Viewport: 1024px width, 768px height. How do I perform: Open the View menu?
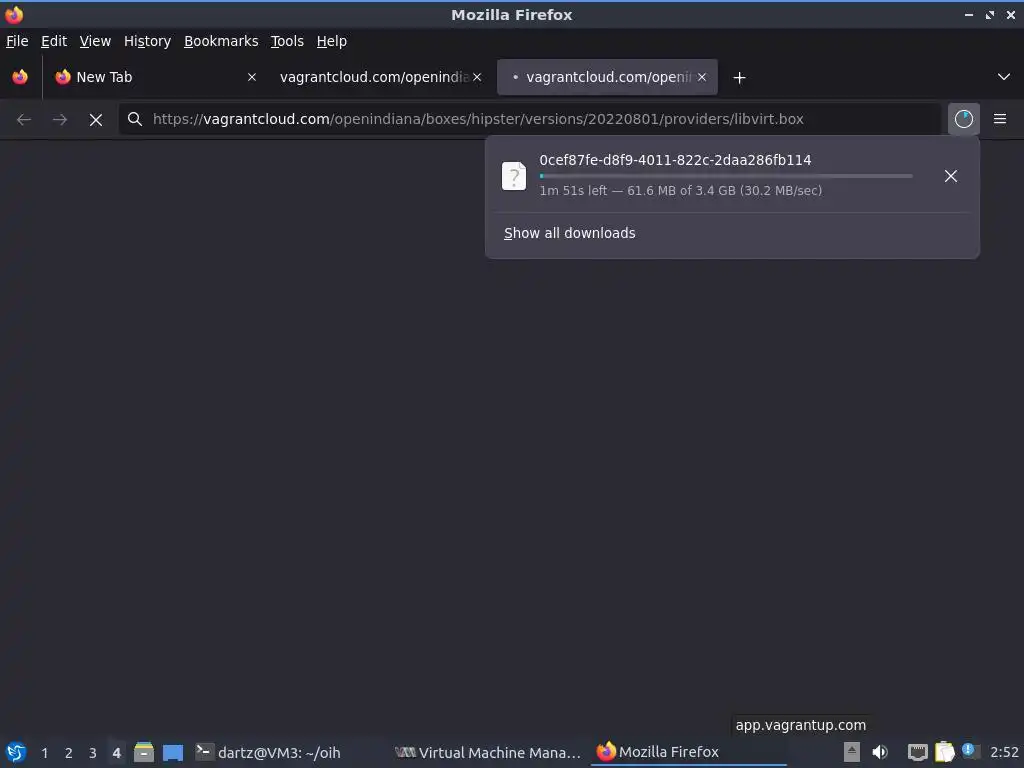[x=95, y=41]
